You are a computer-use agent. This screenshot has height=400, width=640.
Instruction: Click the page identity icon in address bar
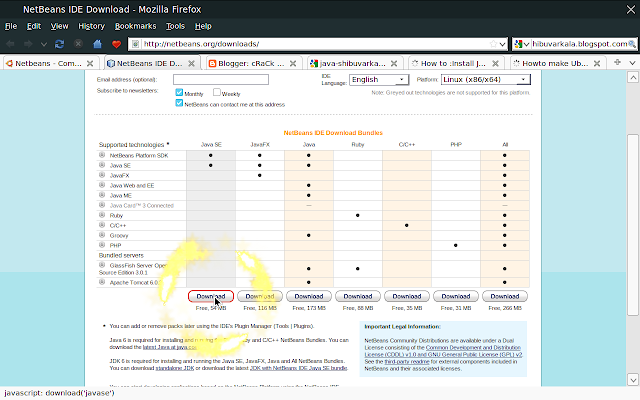pyautogui.click(x=136, y=44)
